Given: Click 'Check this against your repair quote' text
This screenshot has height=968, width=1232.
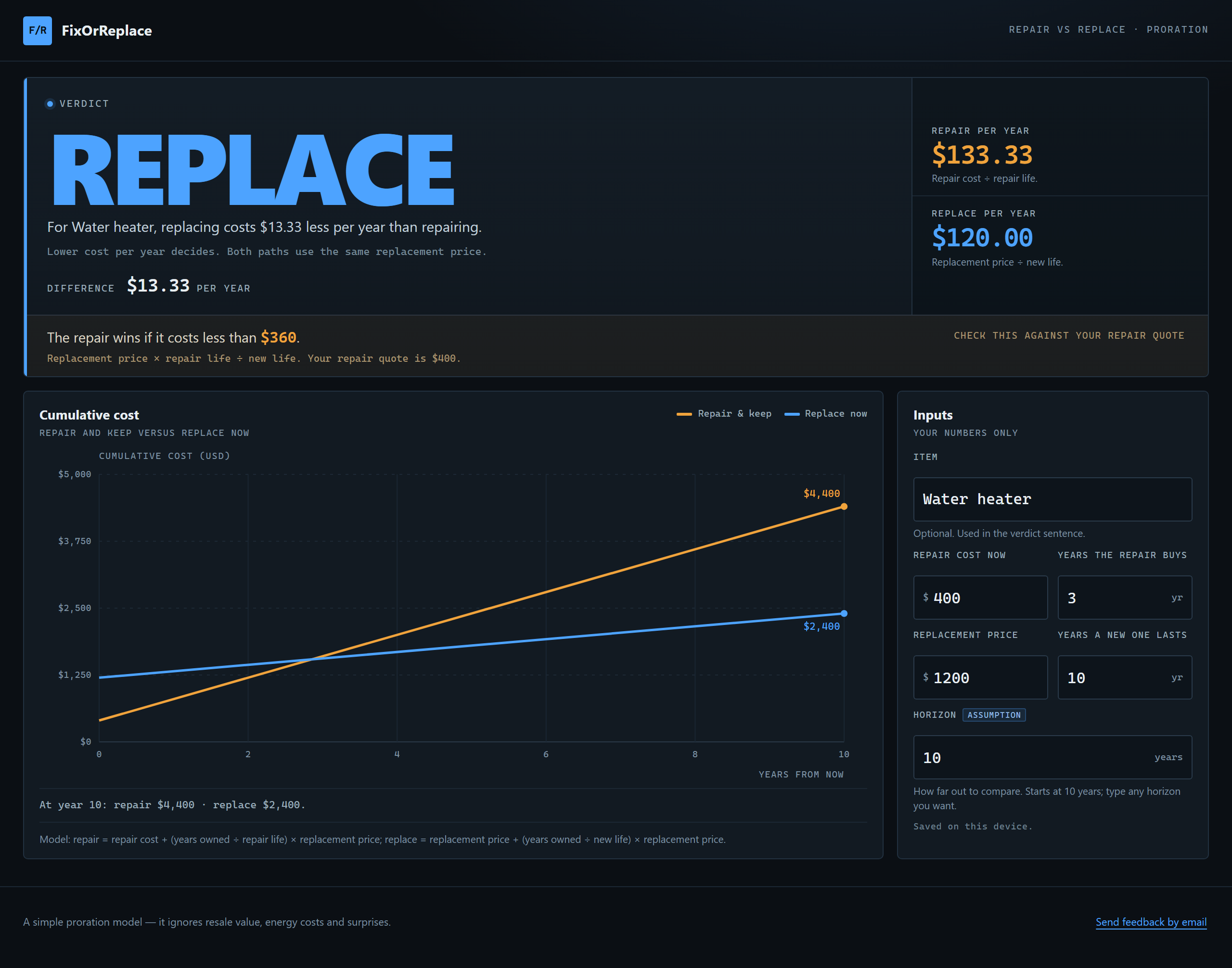Looking at the screenshot, I should (1069, 335).
